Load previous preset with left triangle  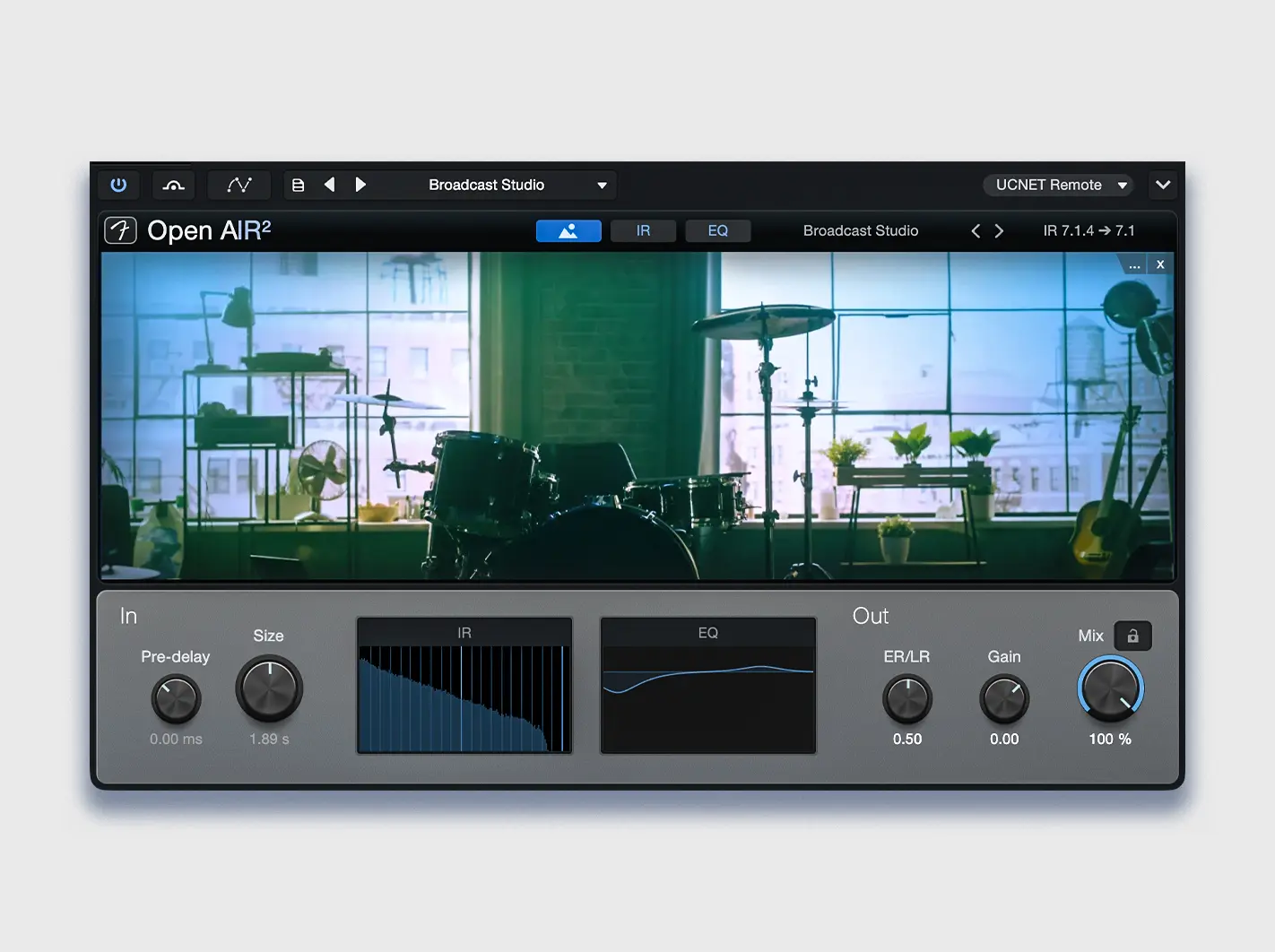point(330,185)
